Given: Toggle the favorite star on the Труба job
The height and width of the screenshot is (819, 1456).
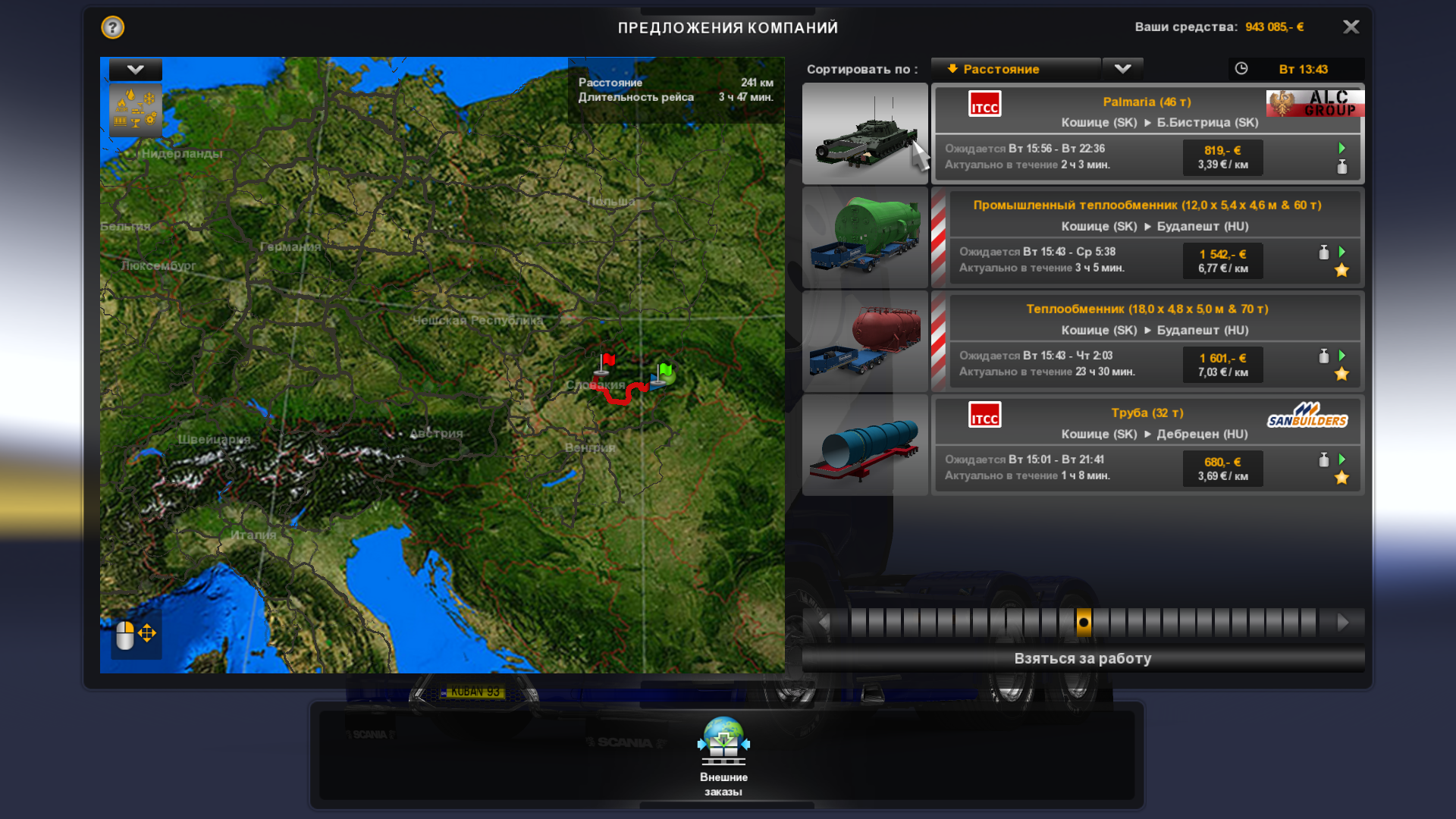Looking at the screenshot, I should 1341,478.
